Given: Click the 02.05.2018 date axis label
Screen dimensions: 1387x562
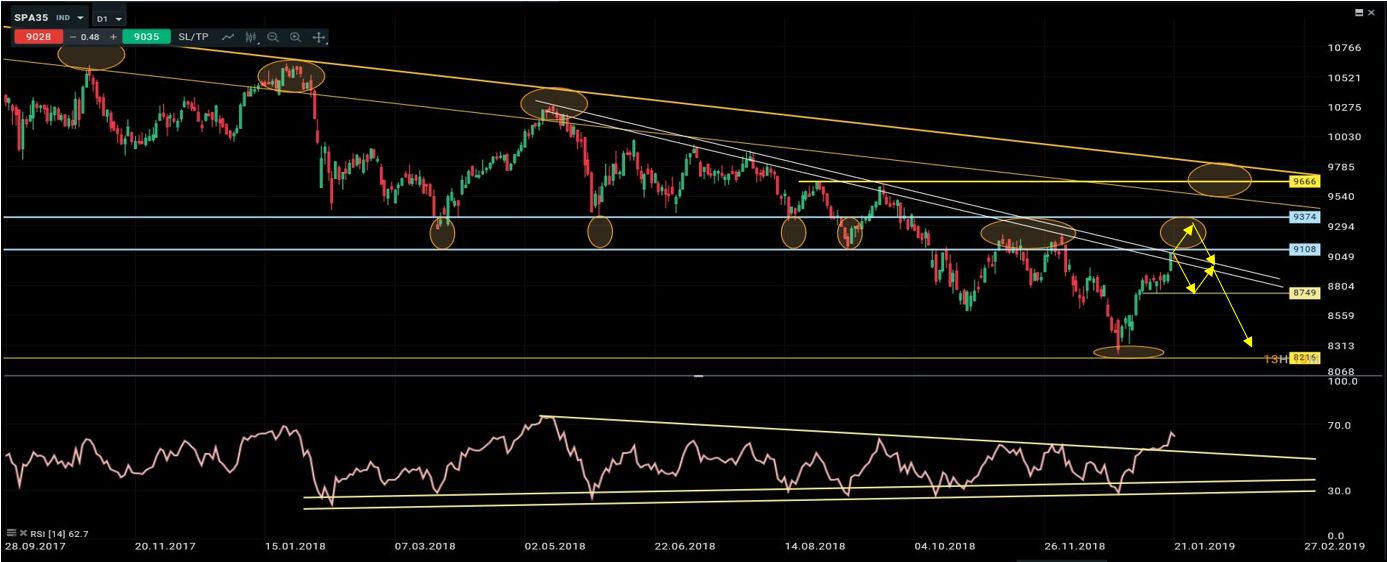Looking at the screenshot, I should [557, 547].
